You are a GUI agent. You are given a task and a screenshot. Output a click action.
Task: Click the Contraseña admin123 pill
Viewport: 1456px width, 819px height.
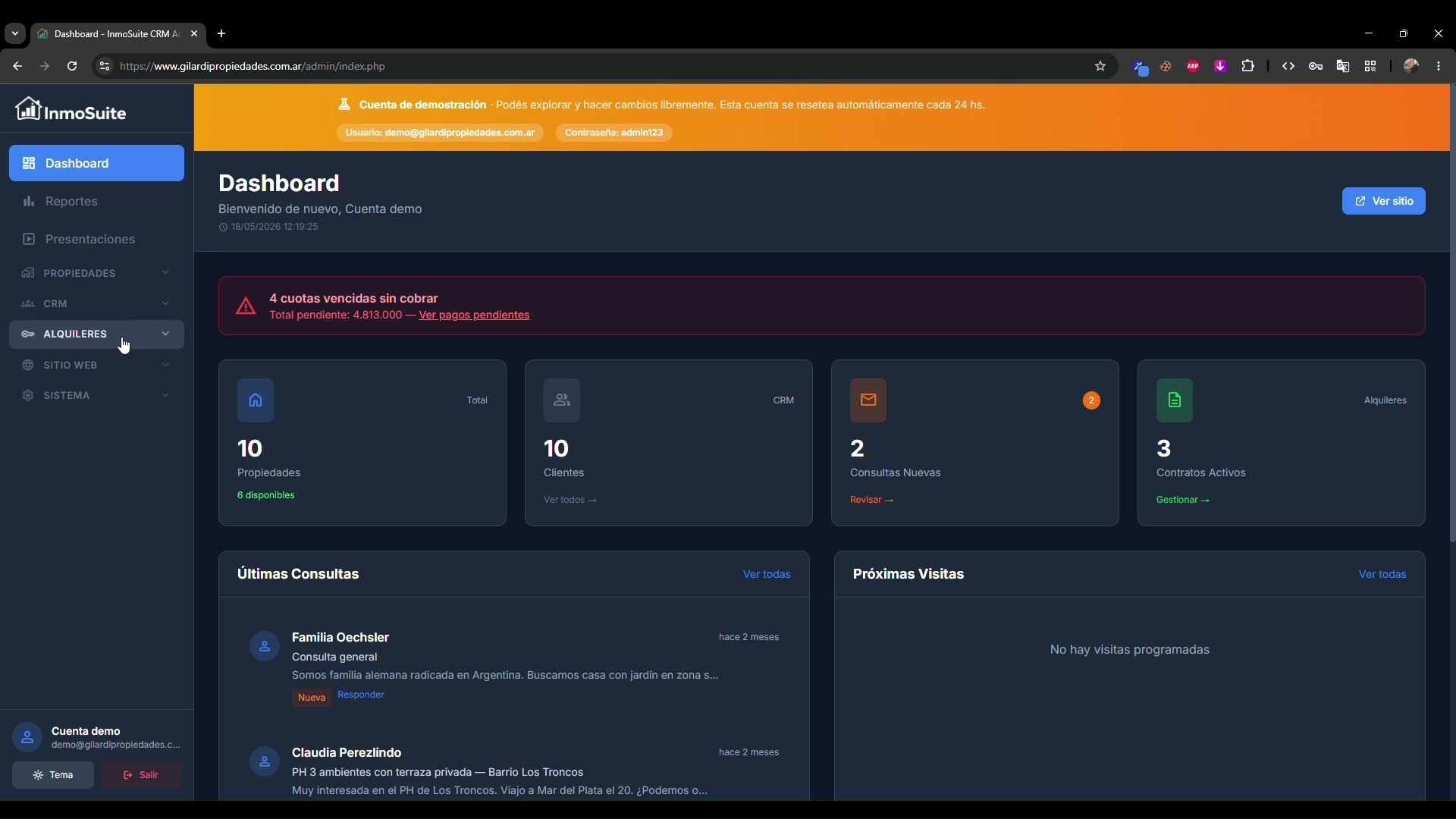pyautogui.click(x=614, y=133)
